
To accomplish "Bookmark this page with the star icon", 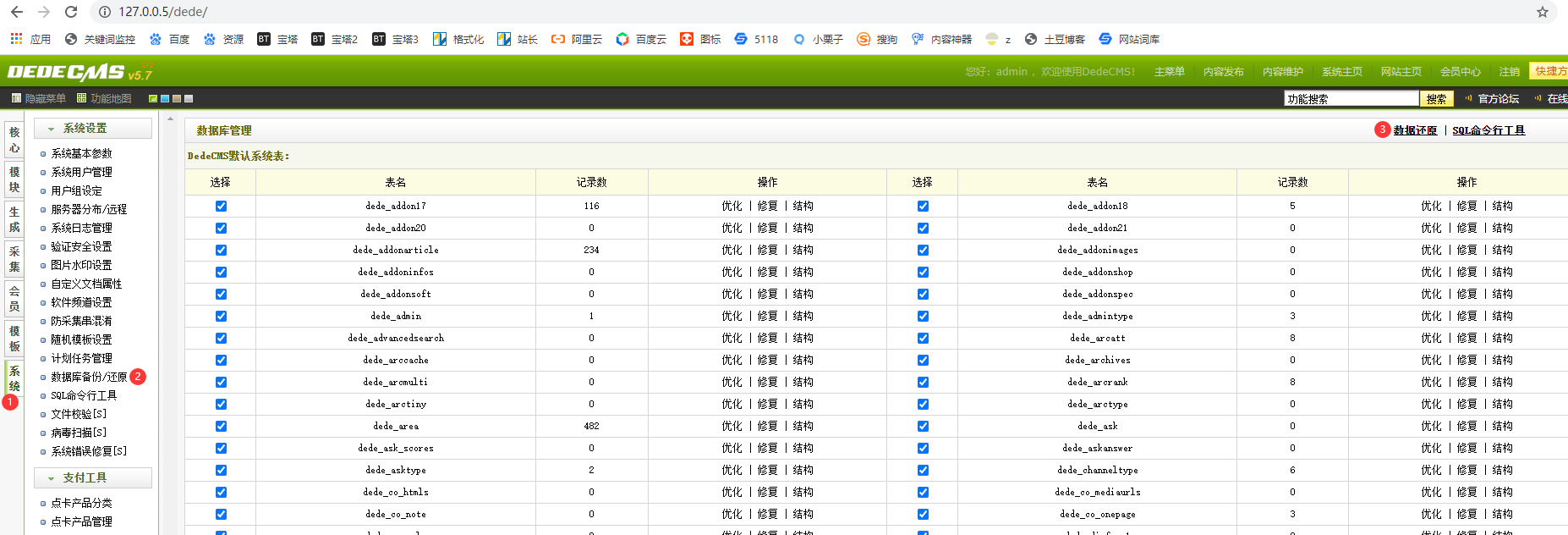I will [x=1542, y=12].
